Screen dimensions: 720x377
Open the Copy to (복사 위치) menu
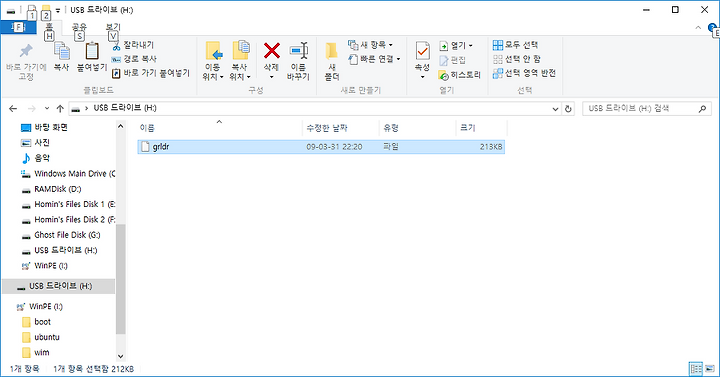click(x=240, y=61)
